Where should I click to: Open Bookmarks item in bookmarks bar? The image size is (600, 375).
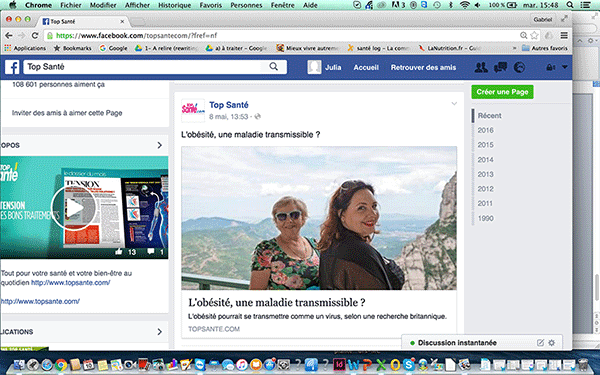(x=73, y=48)
